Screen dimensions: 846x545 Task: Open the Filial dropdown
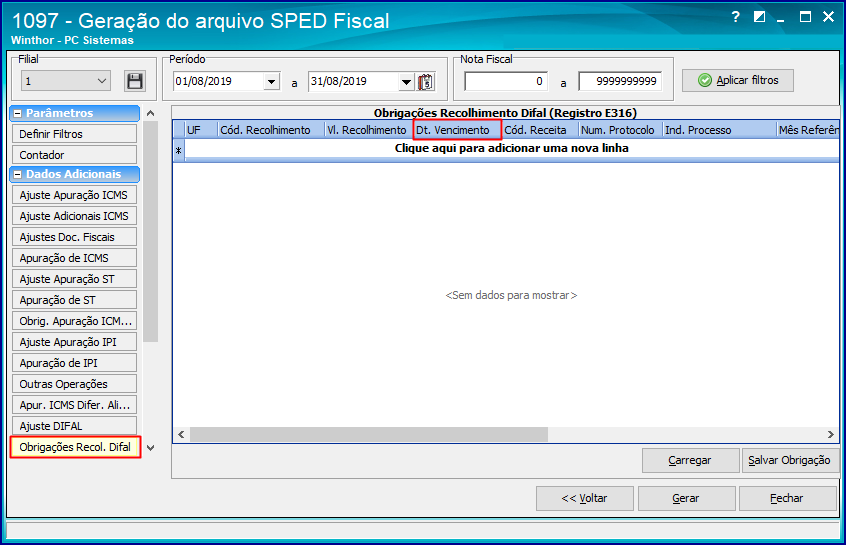pos(102,81)
